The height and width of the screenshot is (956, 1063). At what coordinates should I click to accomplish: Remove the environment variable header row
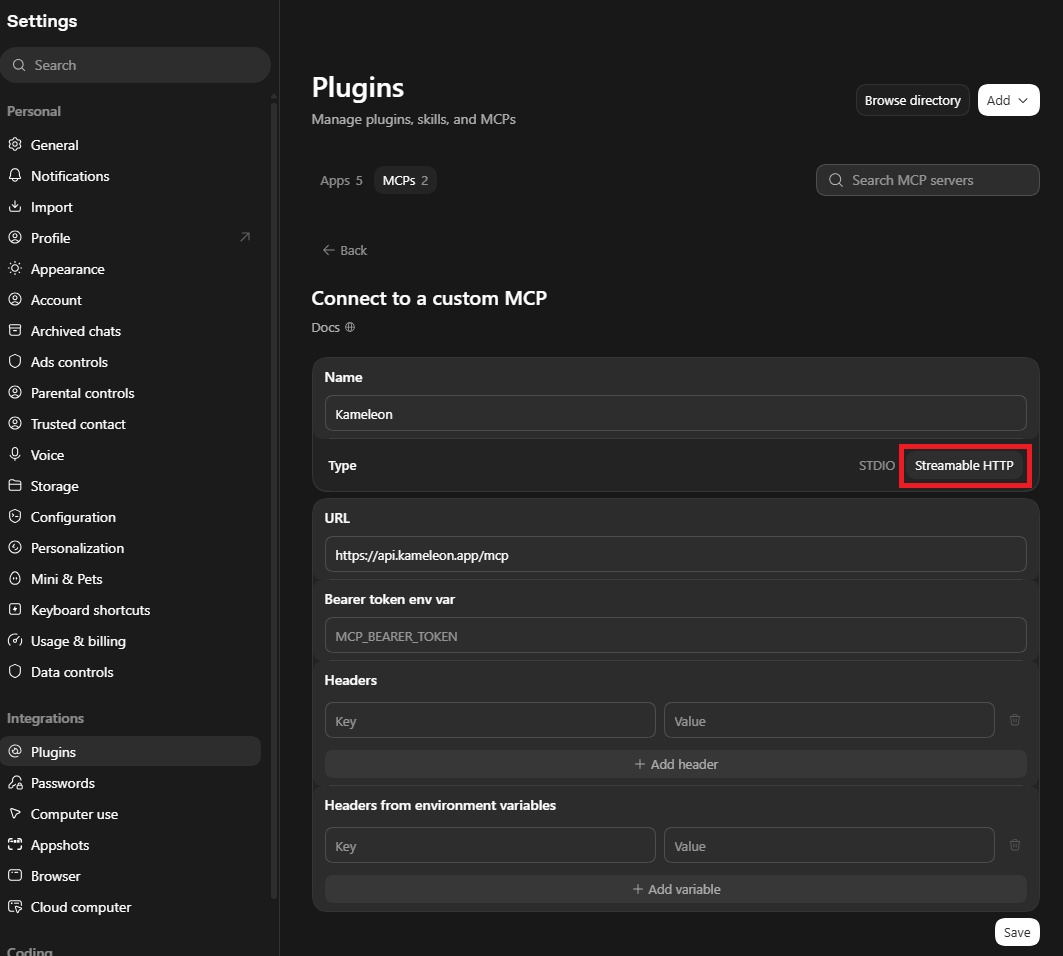coord(1014,845)
